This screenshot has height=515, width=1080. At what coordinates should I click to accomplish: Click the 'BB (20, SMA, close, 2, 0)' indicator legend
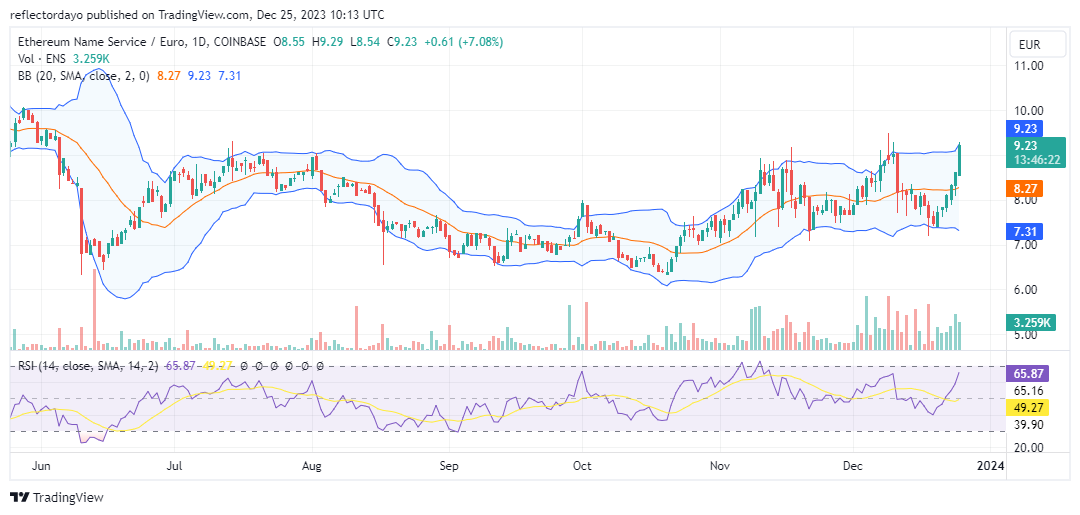click(83, 76)
